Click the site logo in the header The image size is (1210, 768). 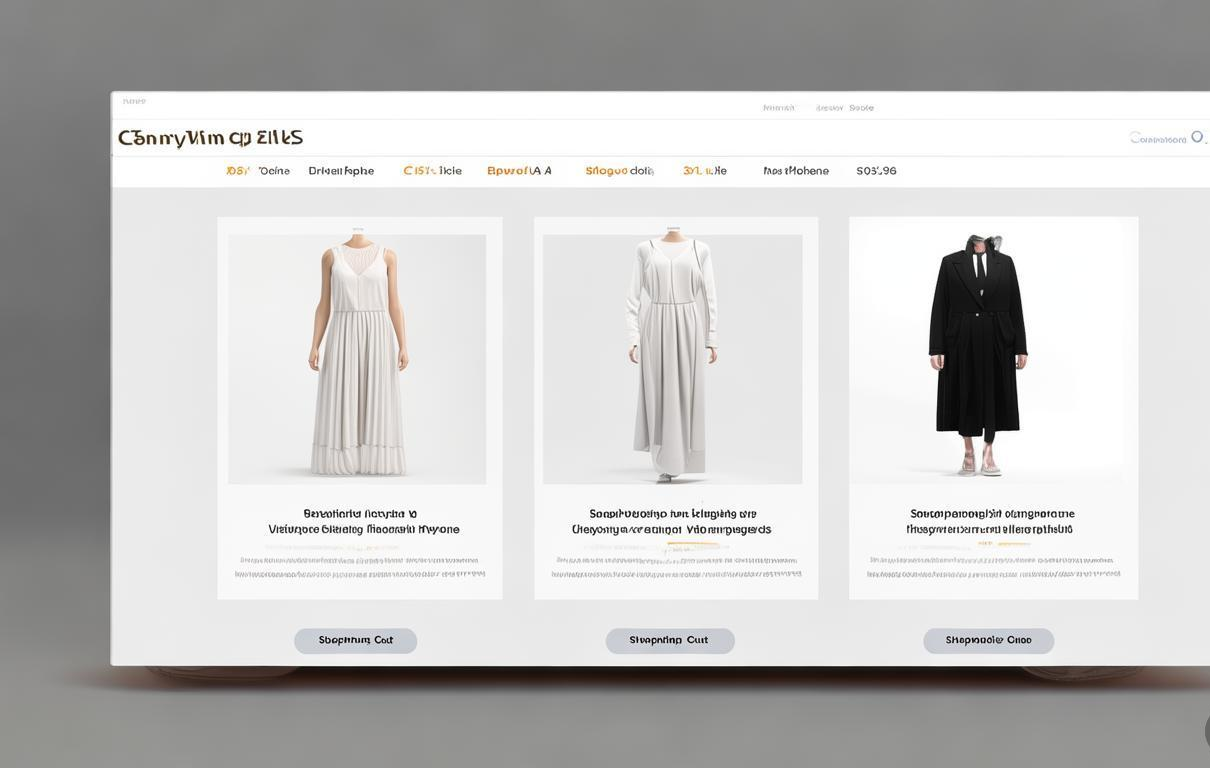tap(210, 138)
